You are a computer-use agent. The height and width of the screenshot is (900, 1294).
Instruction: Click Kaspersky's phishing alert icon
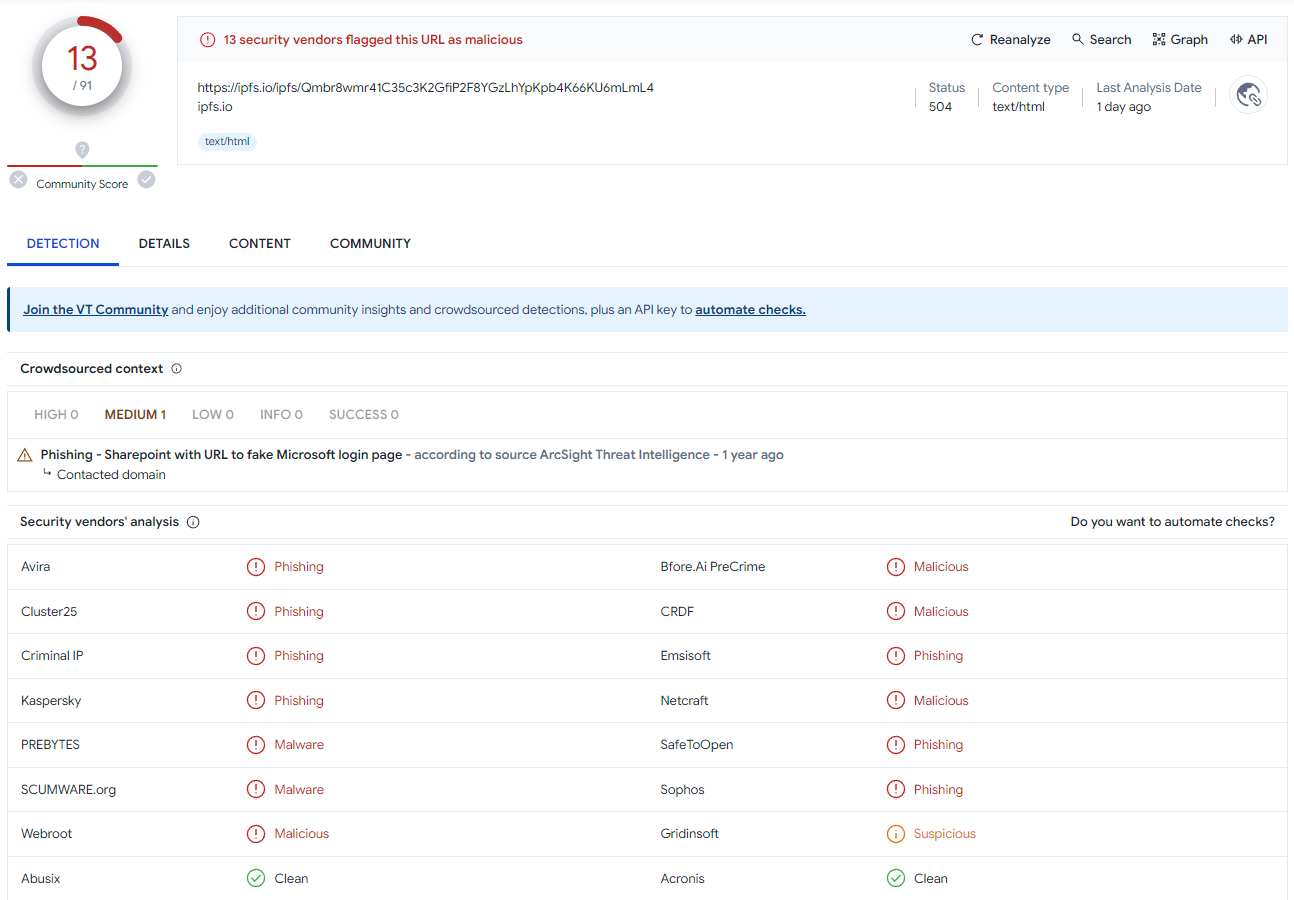(x=256, y=700)
